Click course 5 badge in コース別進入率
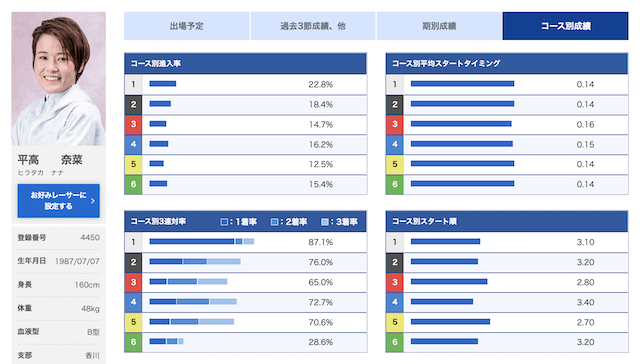This screenshot has width=640, height=364. tap(133, 164)
